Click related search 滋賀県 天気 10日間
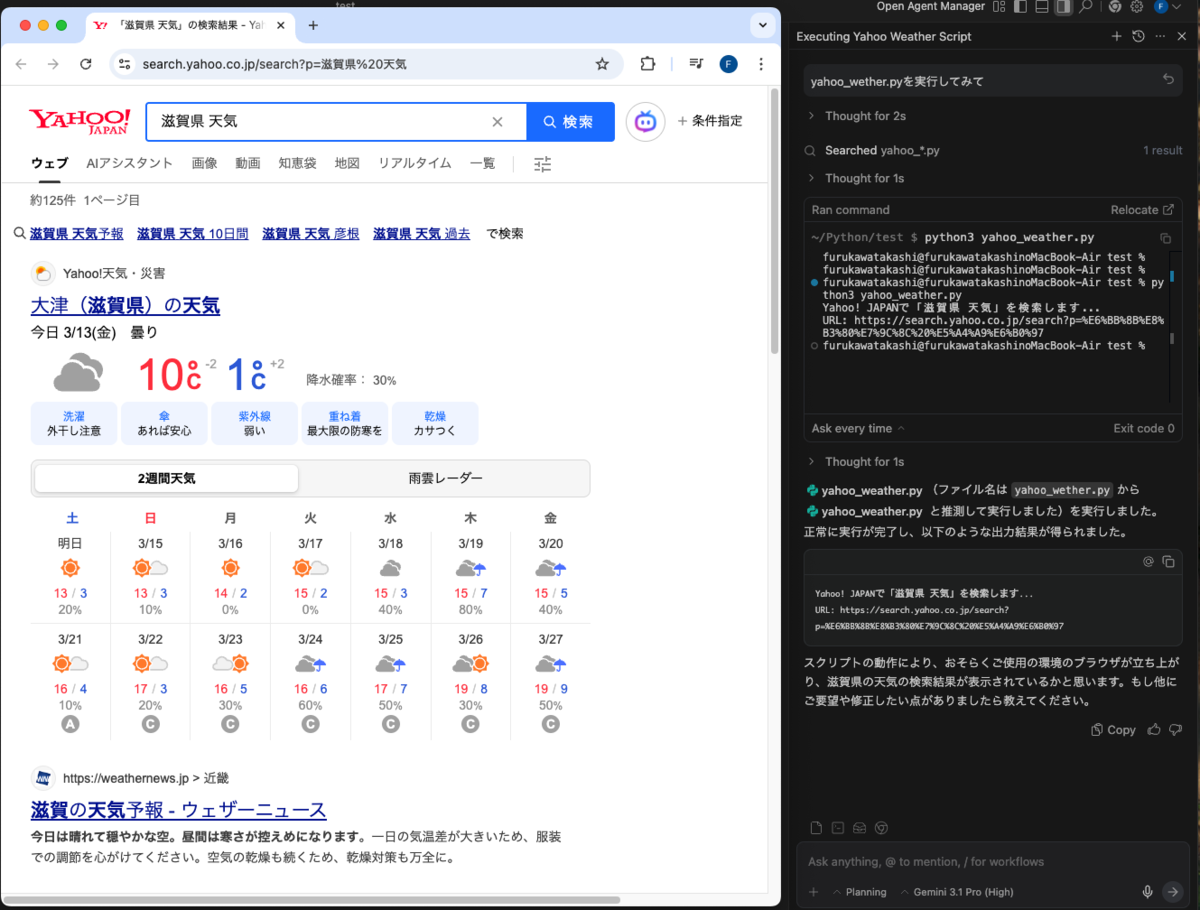The height and width of the screenshot is (910, 1200). [x=192, y=233]
